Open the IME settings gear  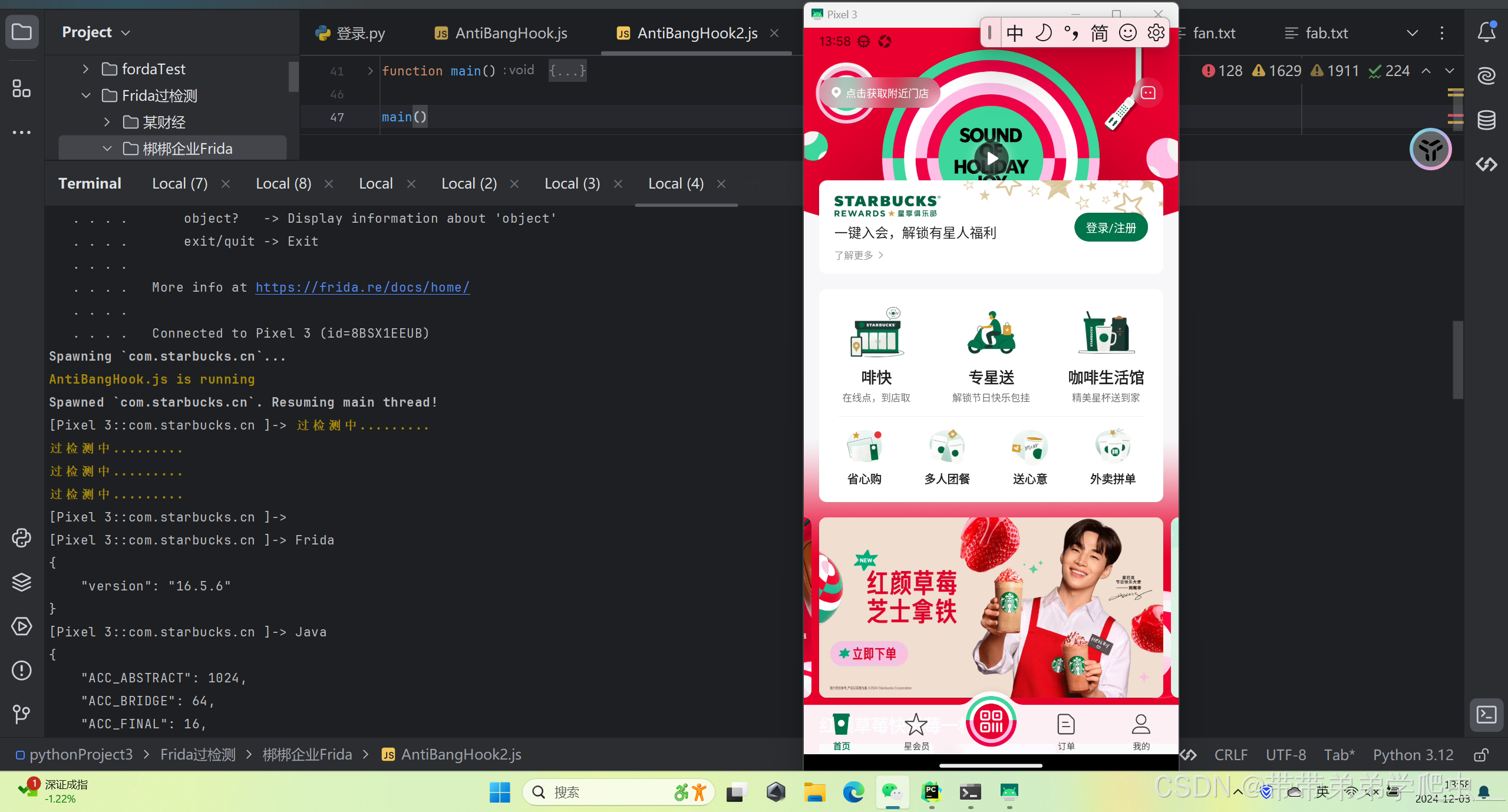(x=1156, y=33)
